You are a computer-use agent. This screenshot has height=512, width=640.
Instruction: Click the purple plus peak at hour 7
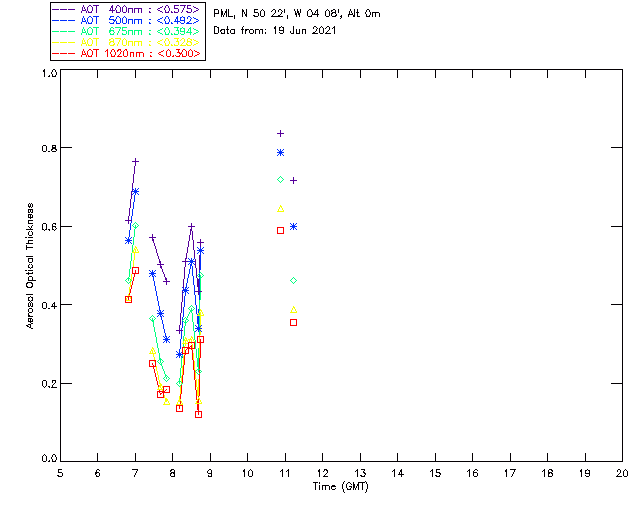click(136, 162)
